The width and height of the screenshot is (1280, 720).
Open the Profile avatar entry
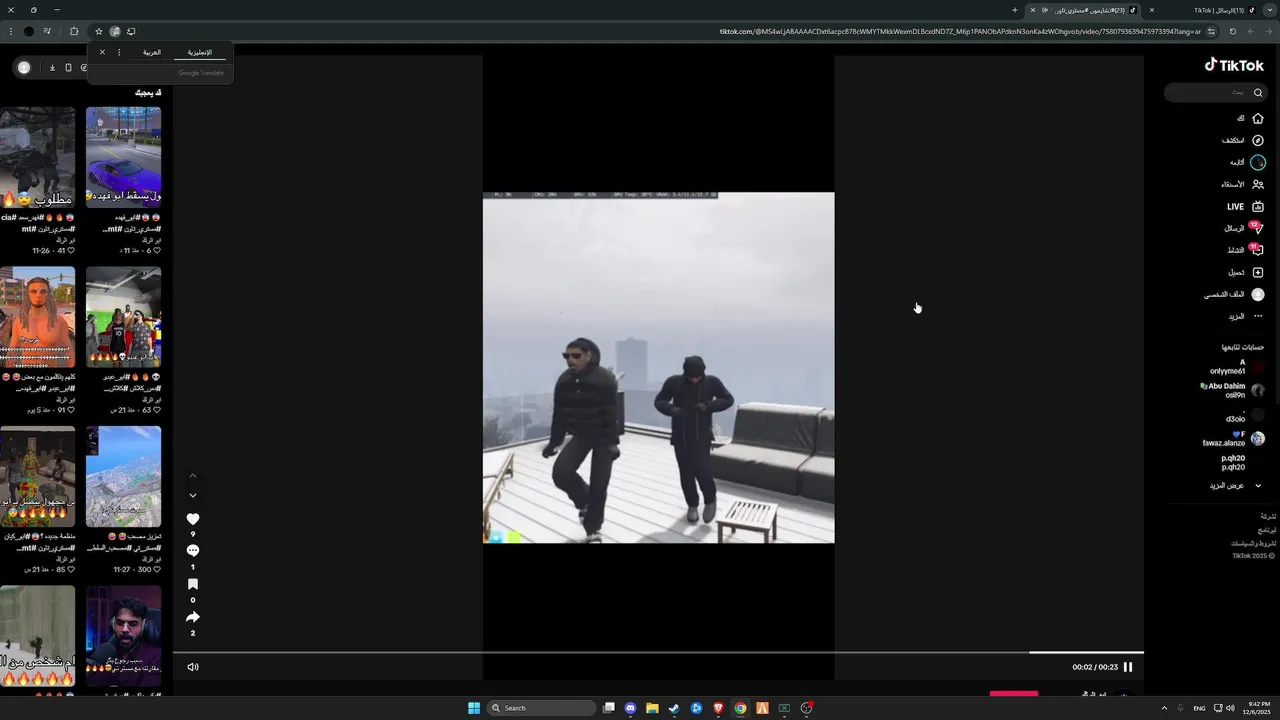1258,294
